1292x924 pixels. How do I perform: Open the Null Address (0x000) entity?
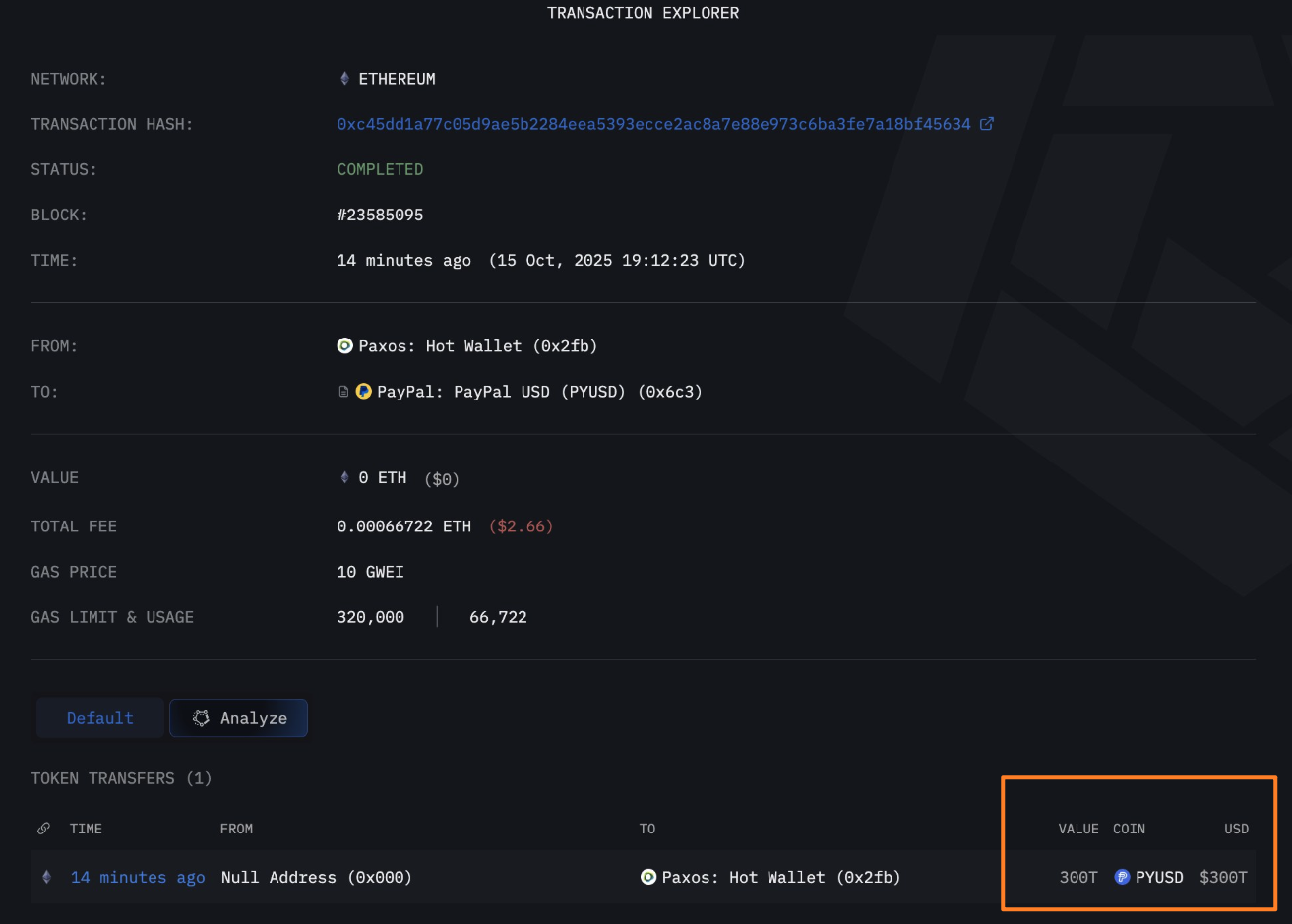pos(316,877)
